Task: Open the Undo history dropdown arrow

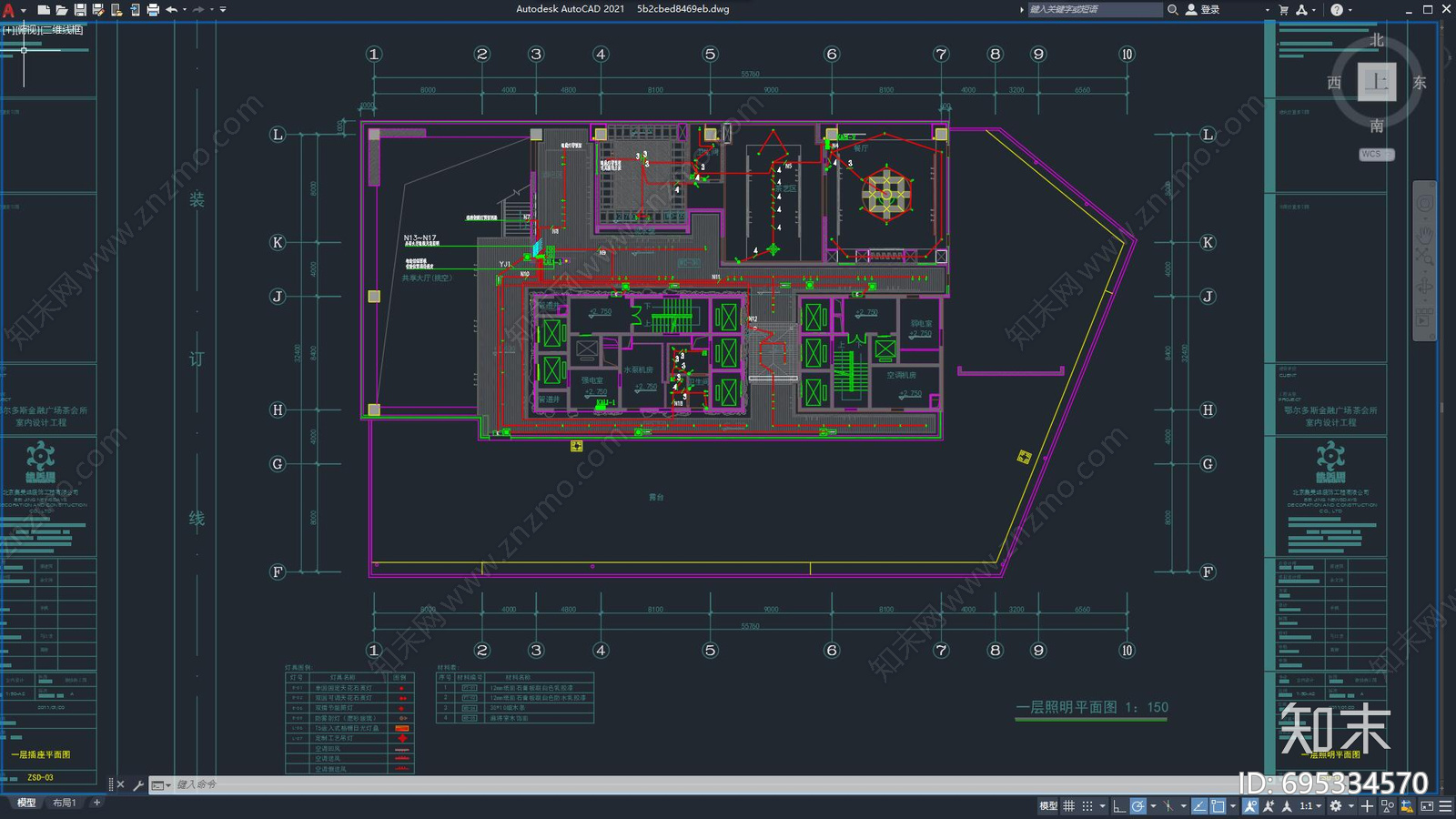Action: click(x=185, y=10)
